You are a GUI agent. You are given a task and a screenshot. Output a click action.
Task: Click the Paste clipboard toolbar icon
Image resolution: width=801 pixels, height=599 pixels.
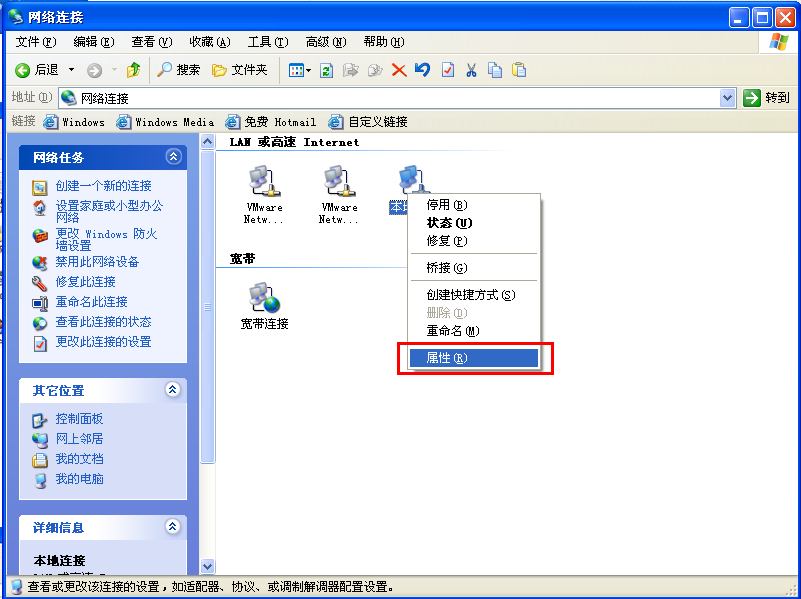tap(518, 70)
